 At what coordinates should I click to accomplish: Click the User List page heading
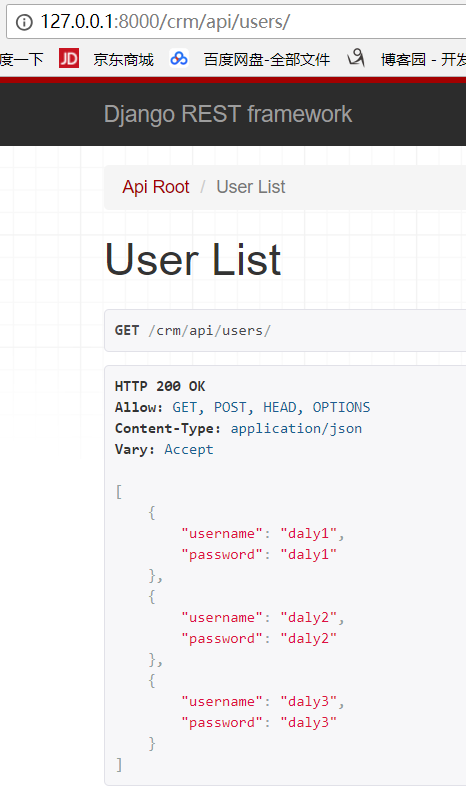(193, 260)
